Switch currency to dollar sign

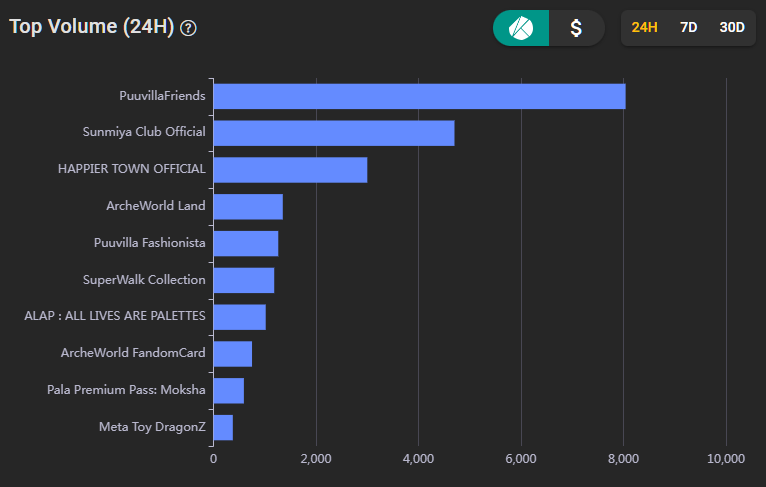point(576,28)
